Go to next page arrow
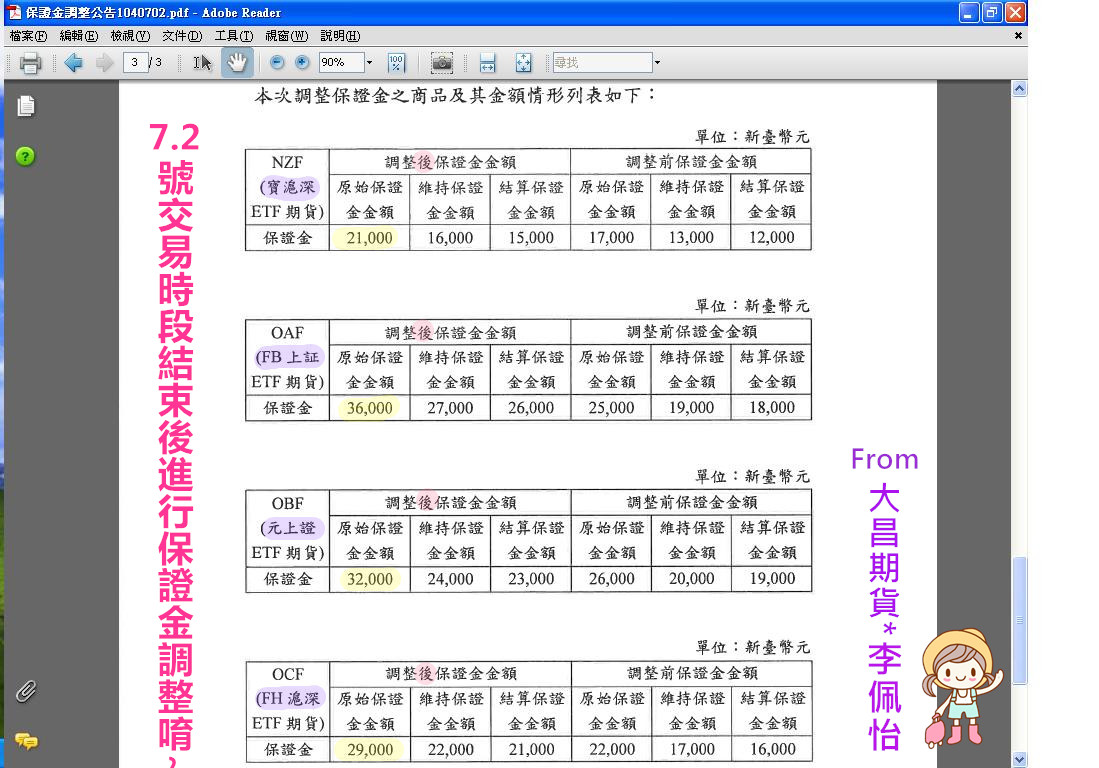 104,63
